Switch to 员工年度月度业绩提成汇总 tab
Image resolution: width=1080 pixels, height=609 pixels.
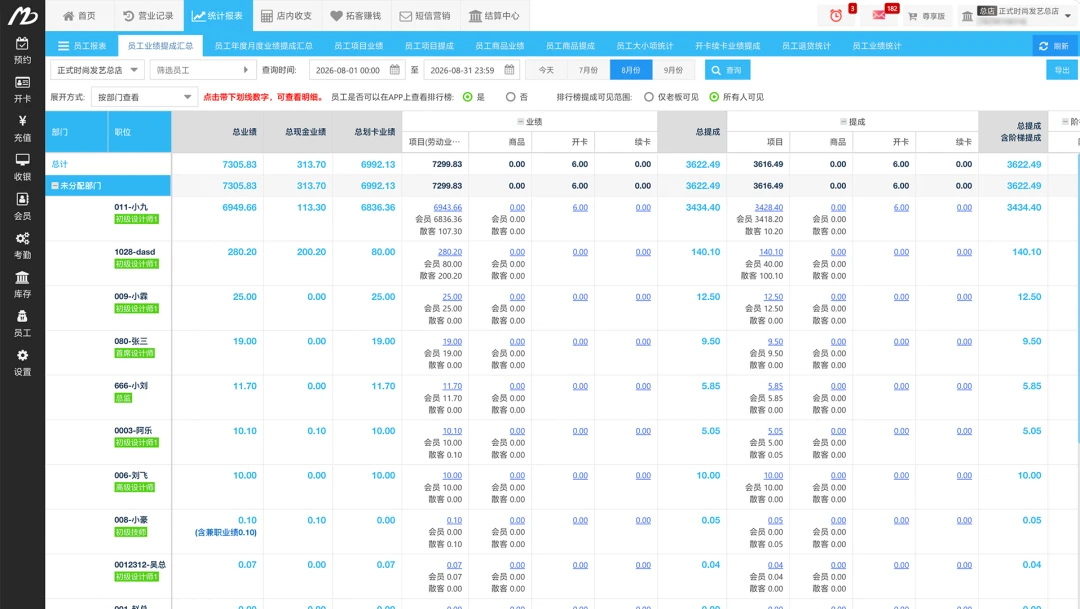point(264,45)
